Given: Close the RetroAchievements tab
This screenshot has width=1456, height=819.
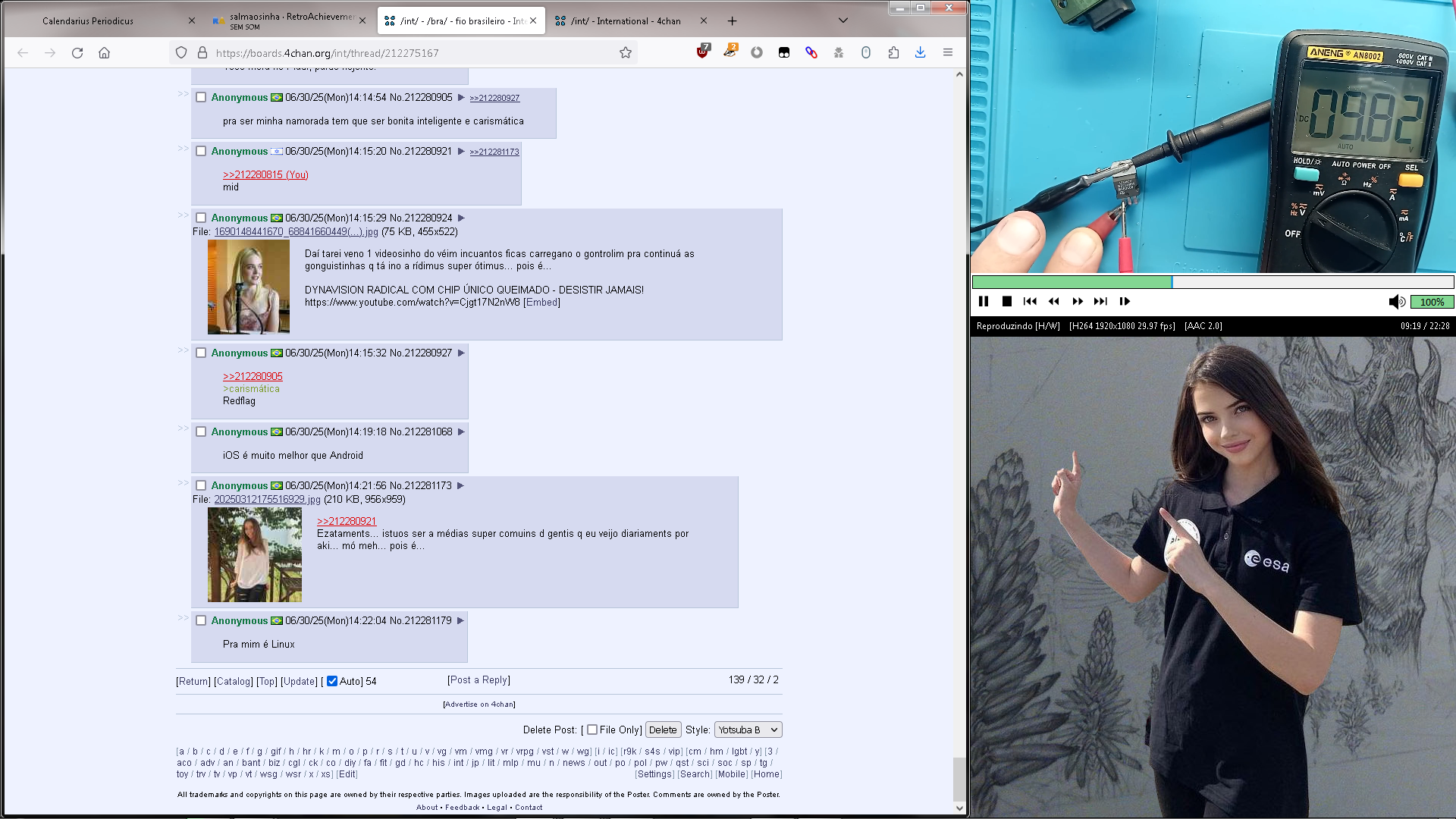Looking at the screenshot, I should pyautogui.click(x=362, y=20).
